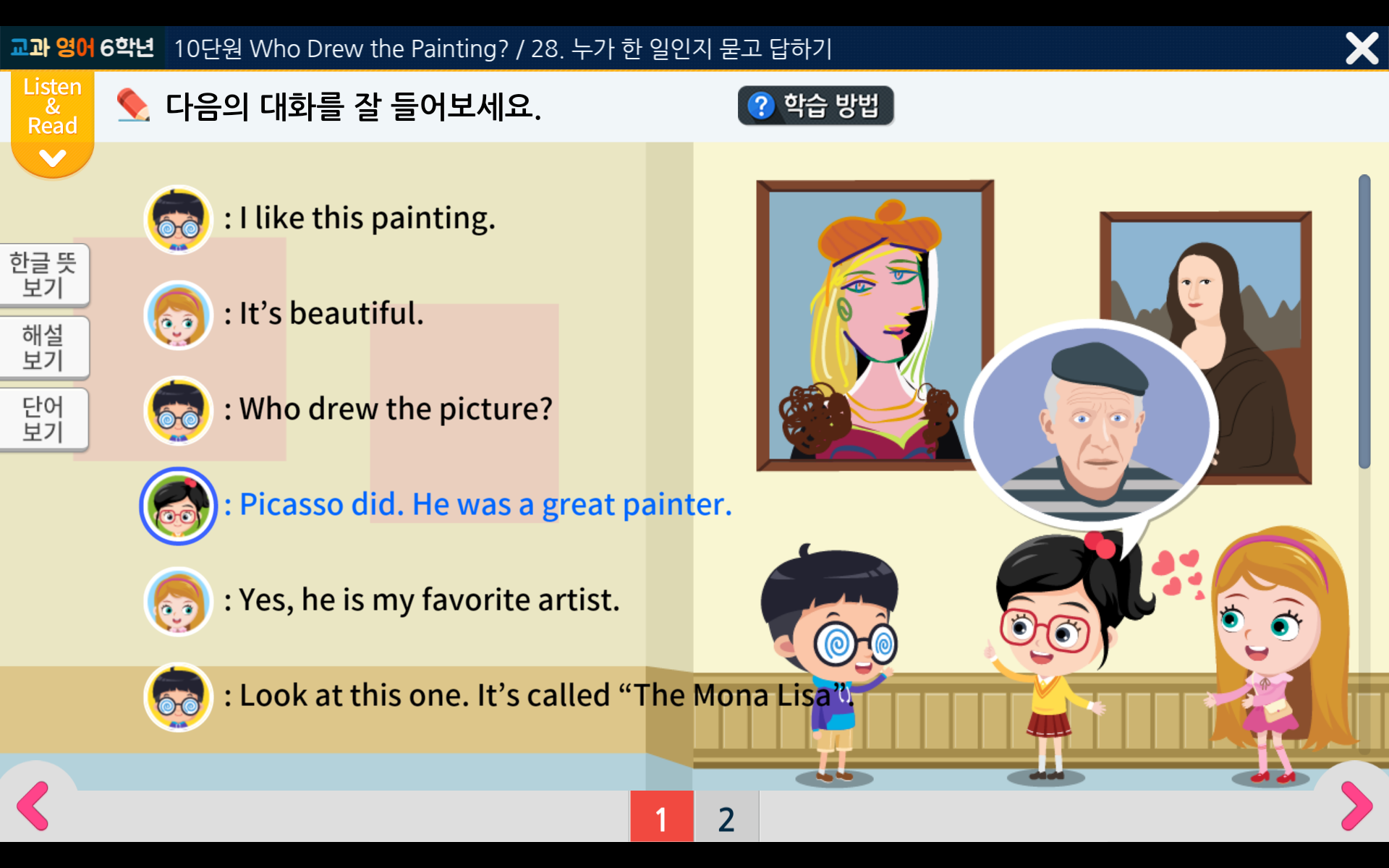The image size is (1389, 868).
Task: Open the 학습 방법 study guide button
Action: point(815,106)
